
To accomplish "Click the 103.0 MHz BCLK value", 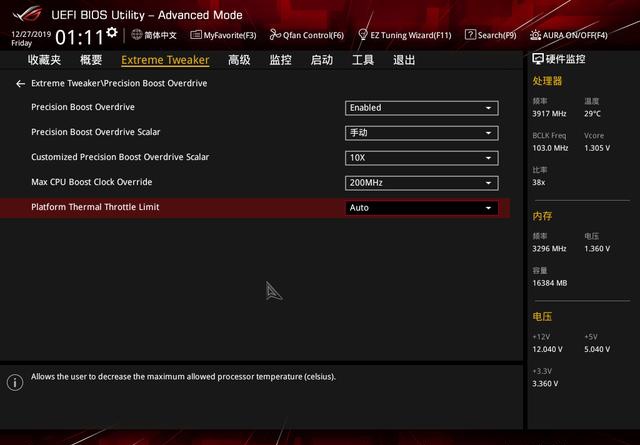I will pyautogui.click(x=550, y=148).
